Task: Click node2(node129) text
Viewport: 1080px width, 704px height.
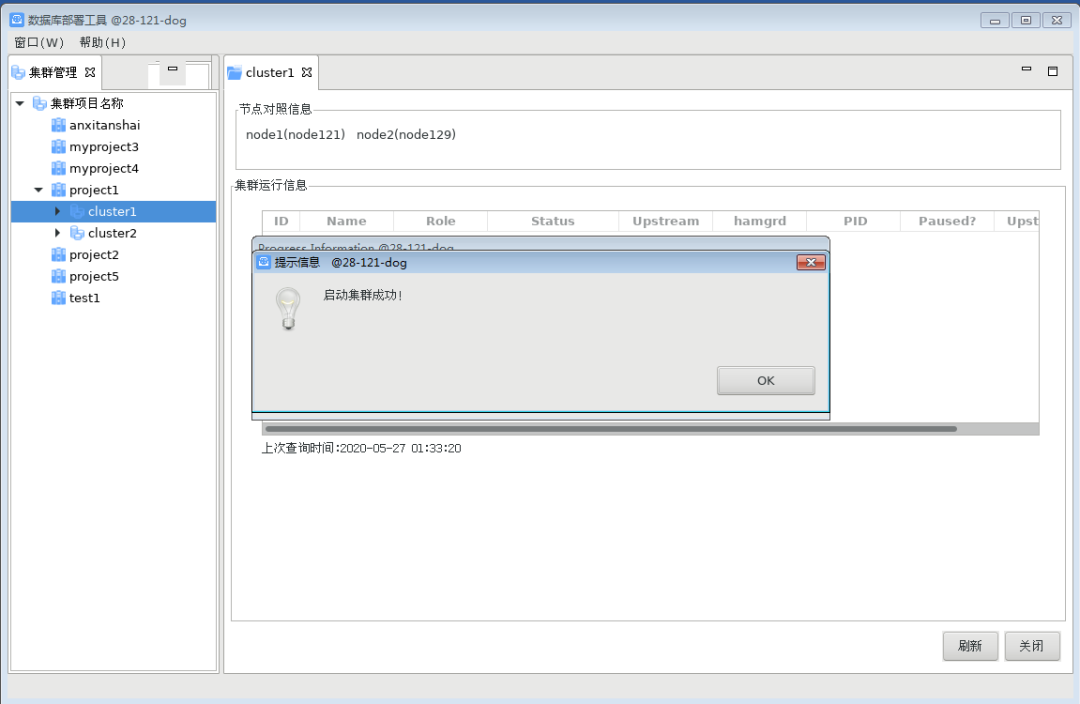Action: click(406, 134)
